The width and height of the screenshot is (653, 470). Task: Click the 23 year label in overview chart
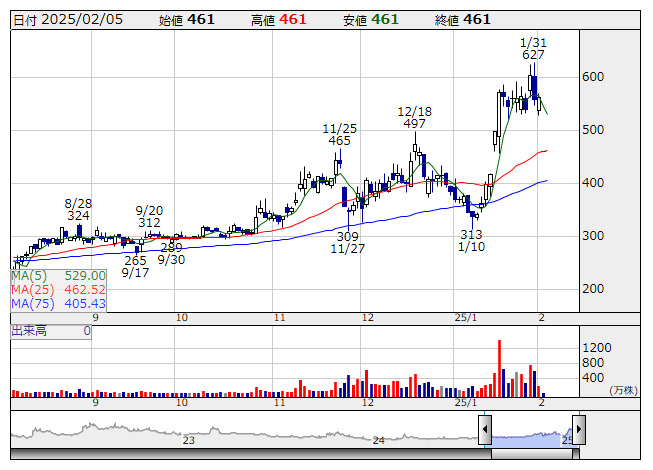pos(189,440)
